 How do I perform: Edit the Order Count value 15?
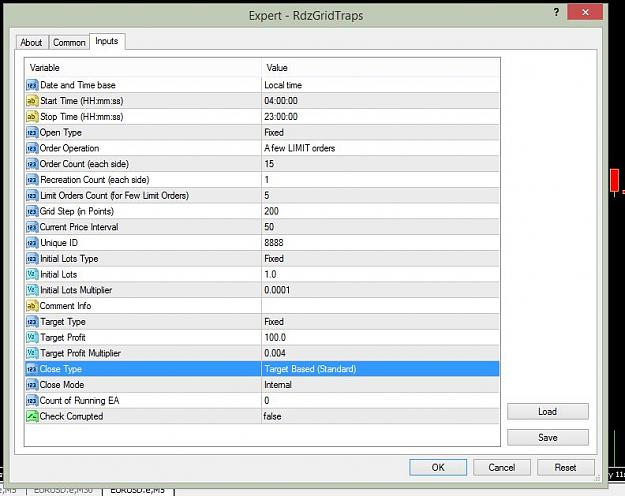pos(380,164)
